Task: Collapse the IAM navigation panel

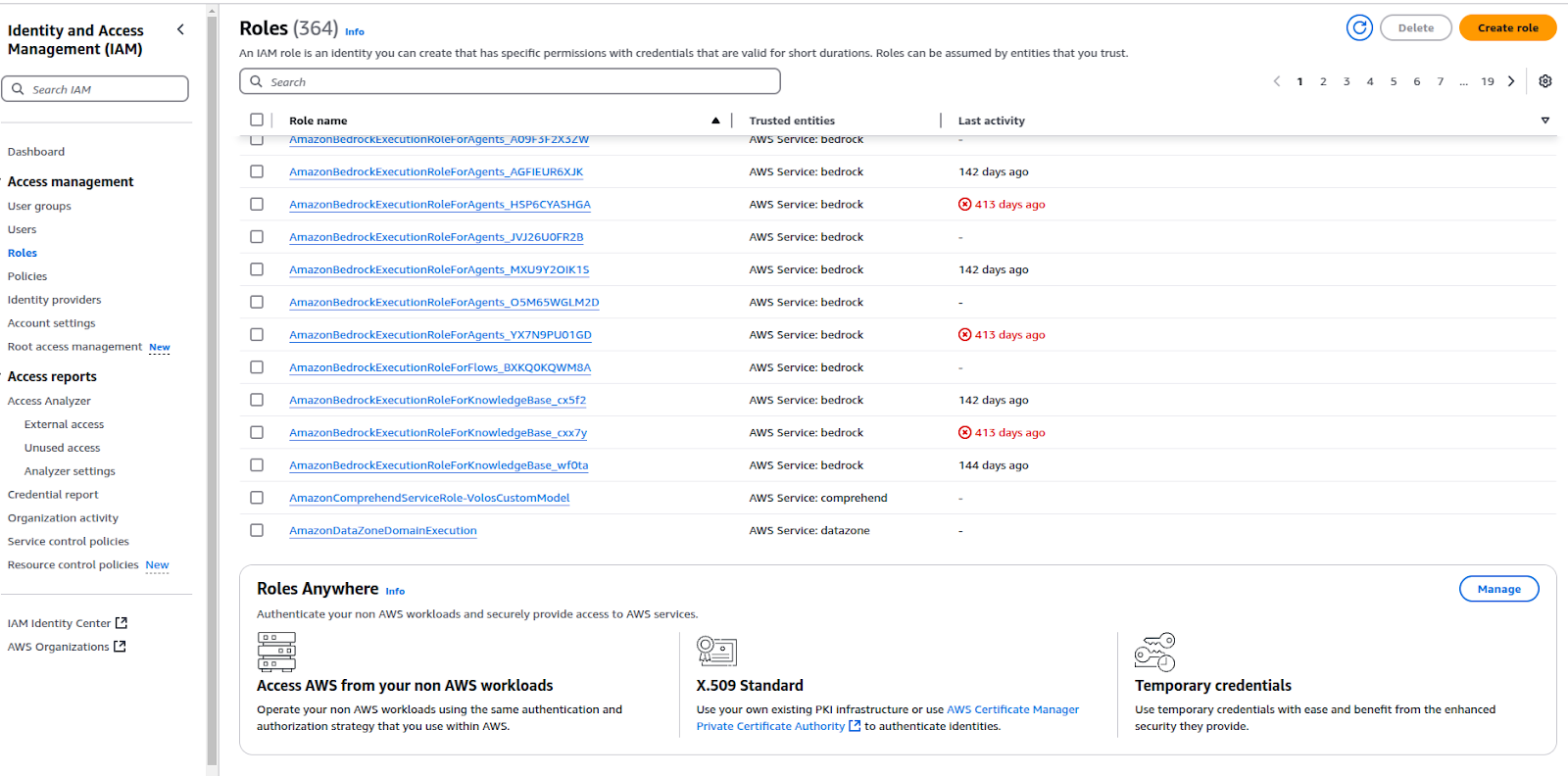Action: pos(180,29)
